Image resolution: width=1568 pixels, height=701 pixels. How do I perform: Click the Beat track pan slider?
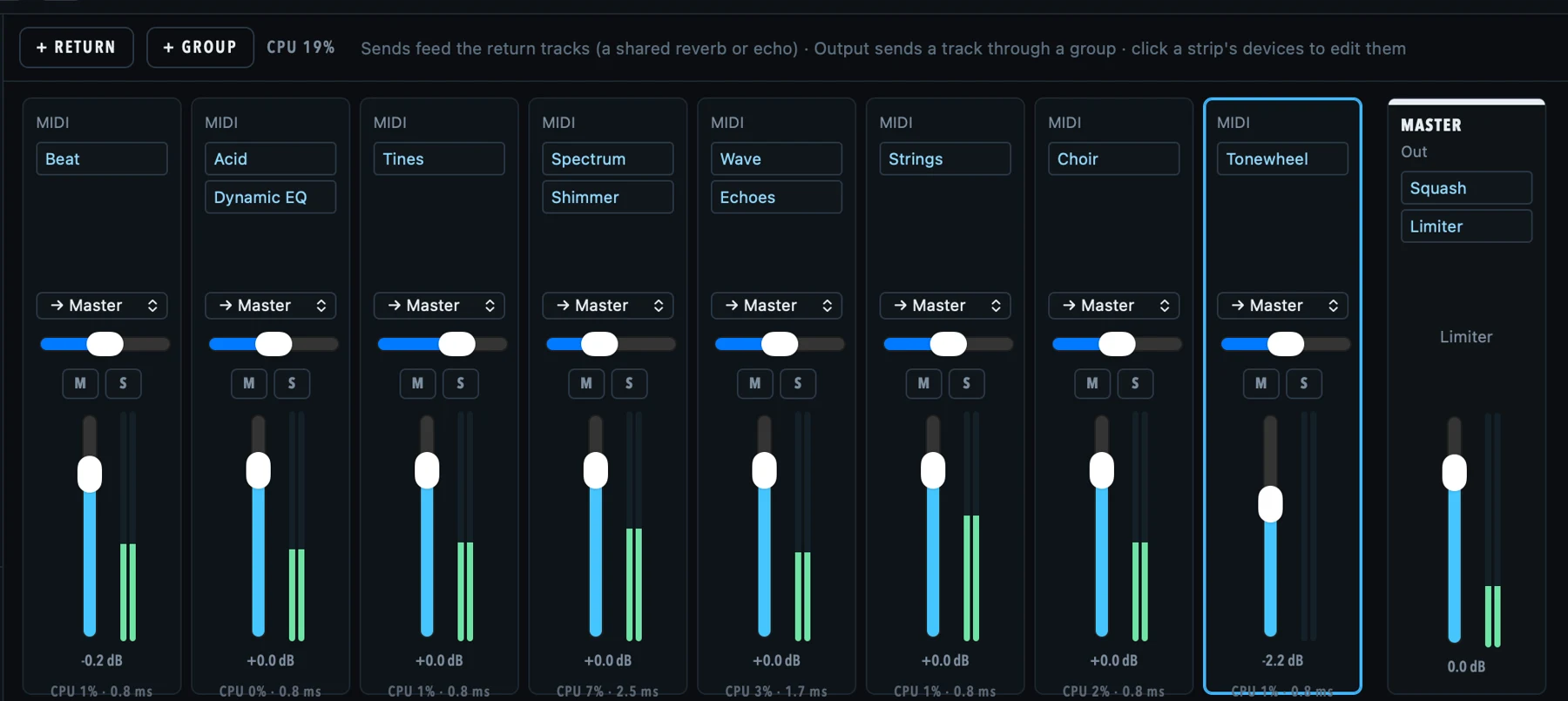tap(105, 344)
